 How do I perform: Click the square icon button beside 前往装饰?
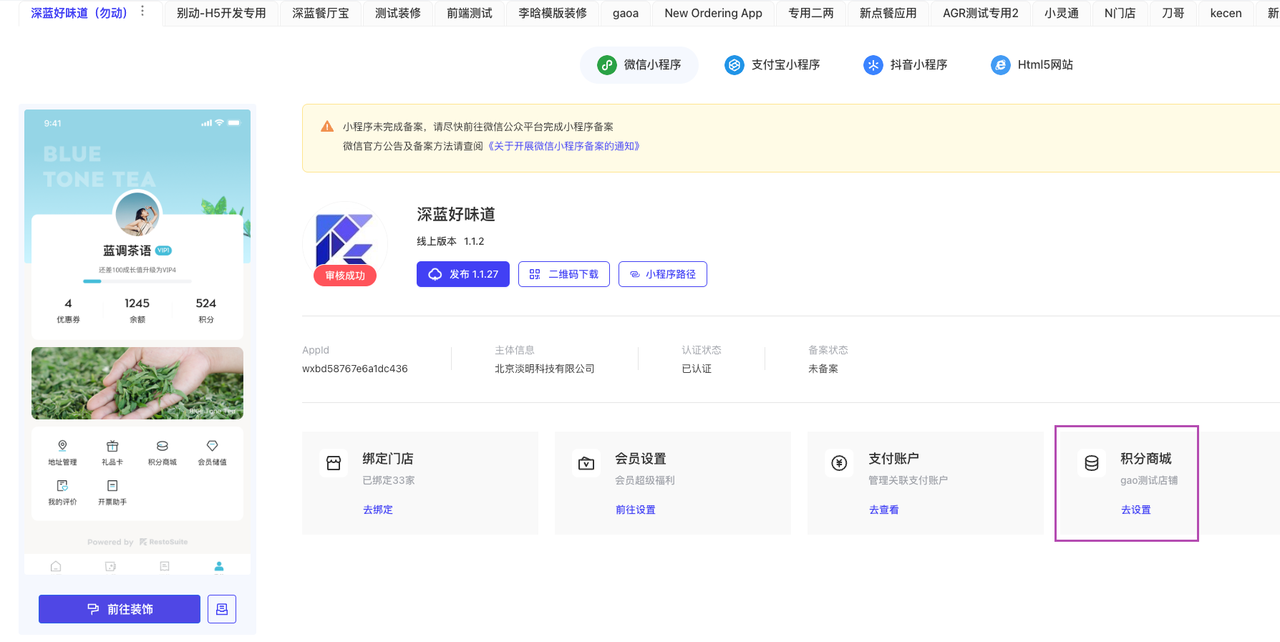(222, 609)
